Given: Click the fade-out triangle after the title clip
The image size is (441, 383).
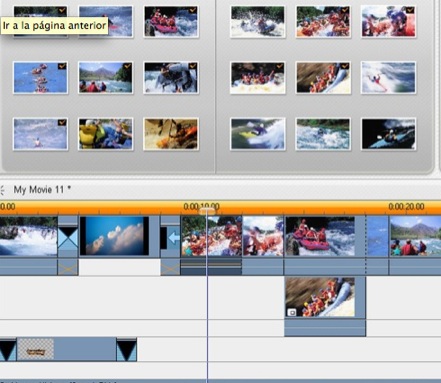Looking at the screenshot, I should coord(126,349).
